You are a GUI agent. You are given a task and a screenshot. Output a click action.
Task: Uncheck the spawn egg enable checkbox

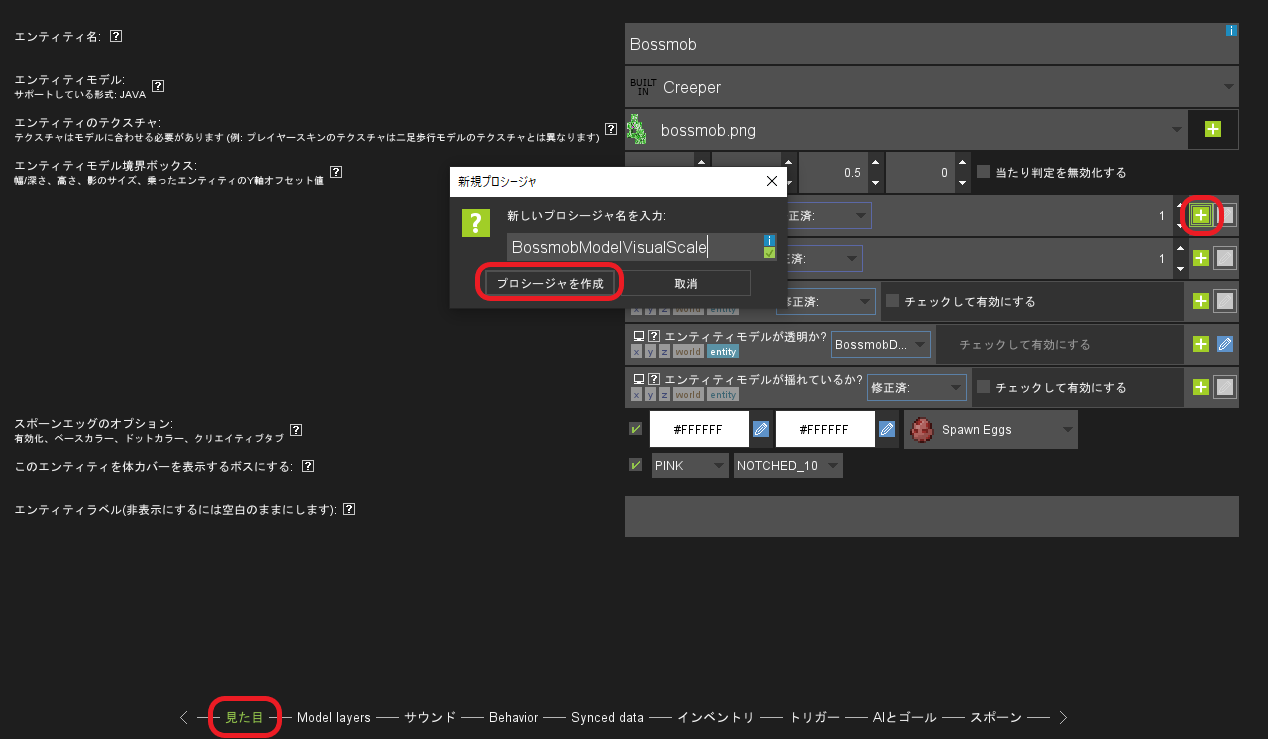[635, 428]
